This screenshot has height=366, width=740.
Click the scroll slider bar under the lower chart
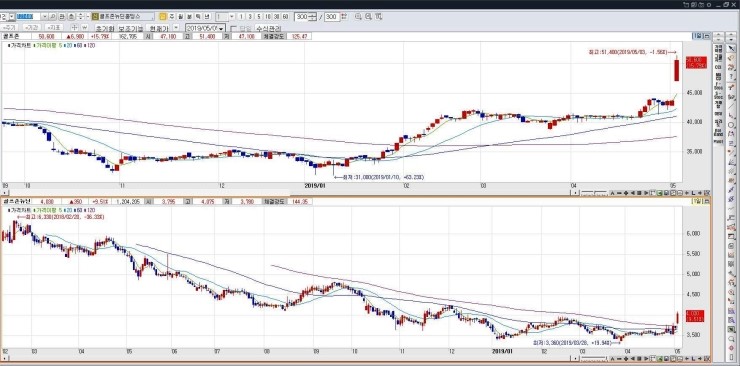coord(594,358)
